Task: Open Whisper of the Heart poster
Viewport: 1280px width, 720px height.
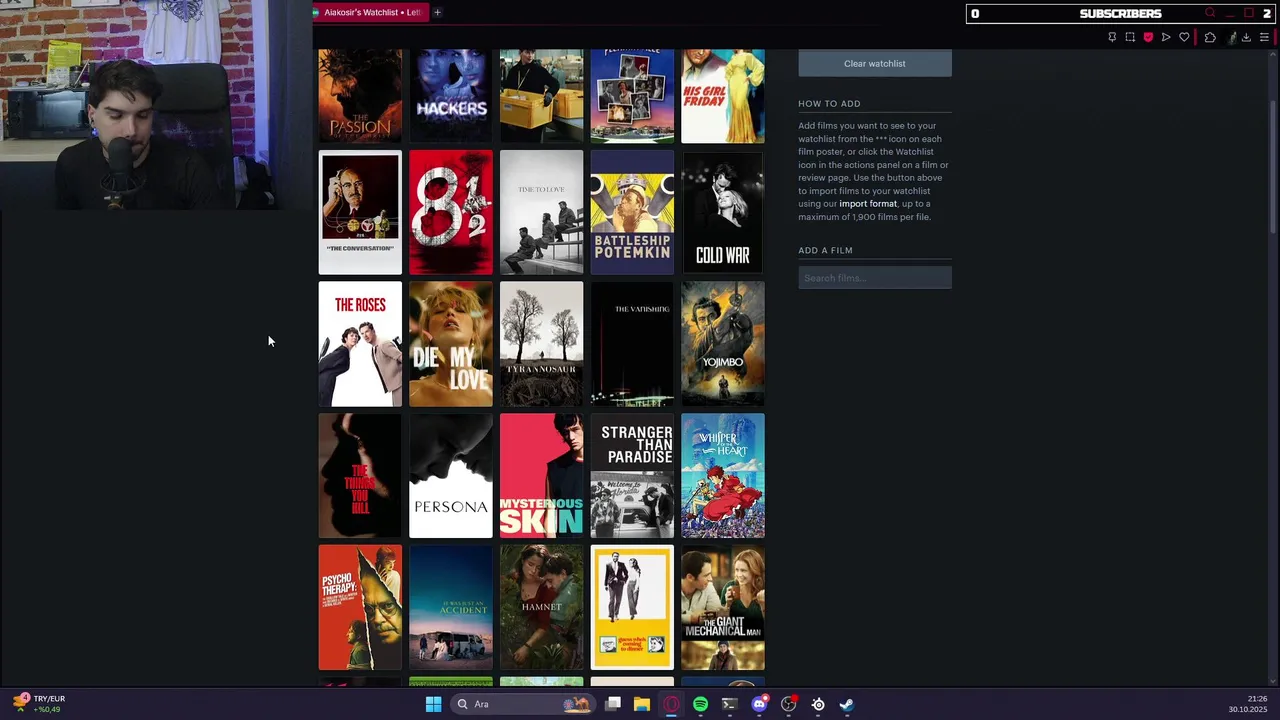Action: (723, 476)
